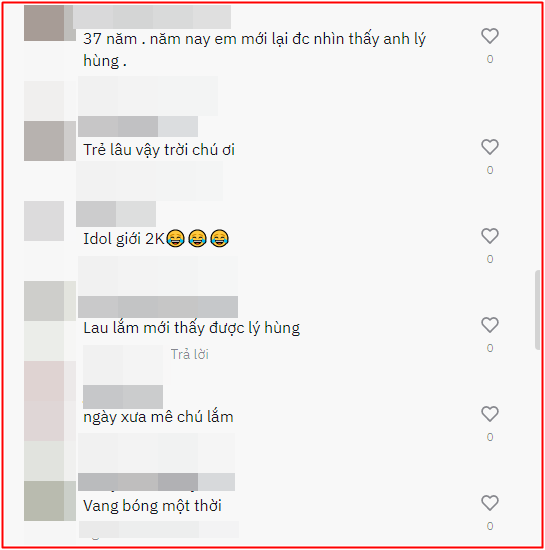Select the comment text "Trẻ lâu vậy trời chú ơi"
The height and width of the screenshot is (550, 545).
[159, 150]
